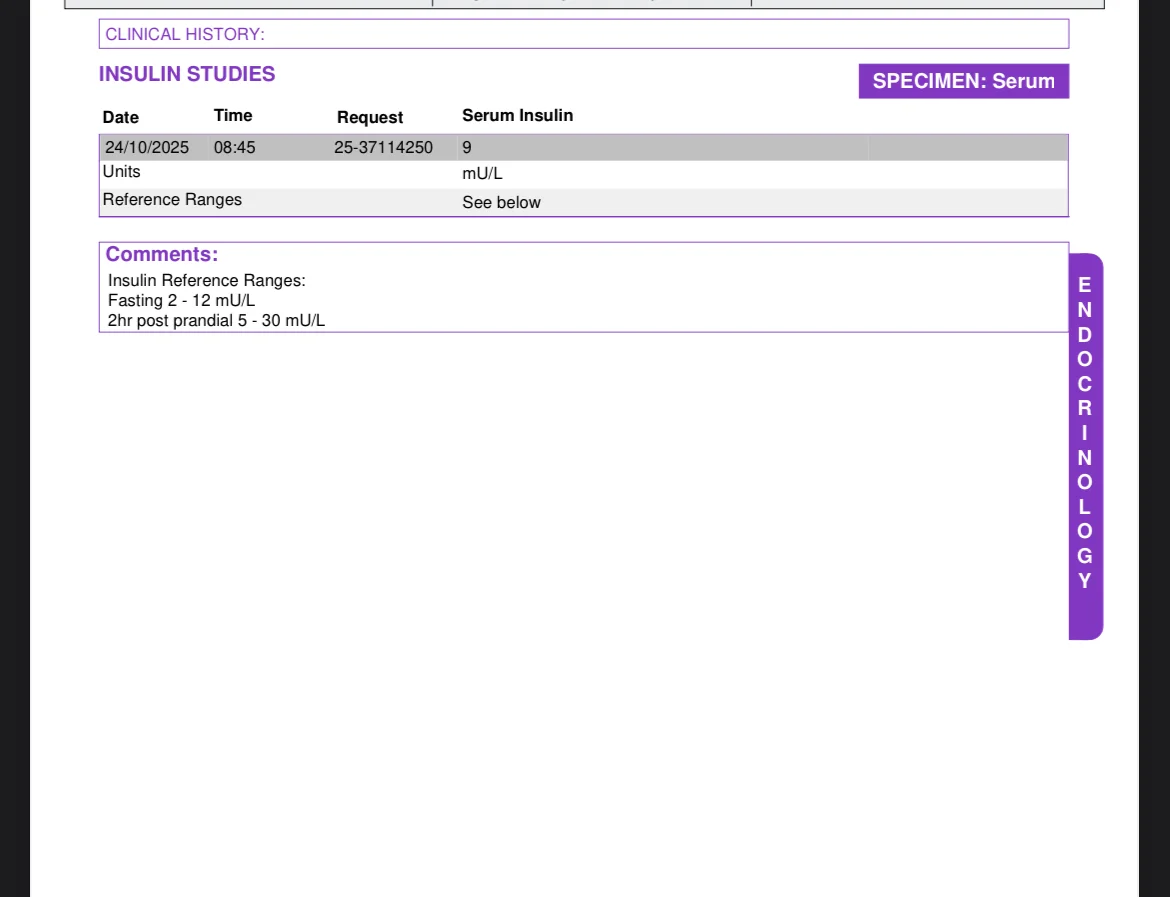Select the time 08:45 cell
This screenshot has height=897, width=1170.
[x=234, y=148]
